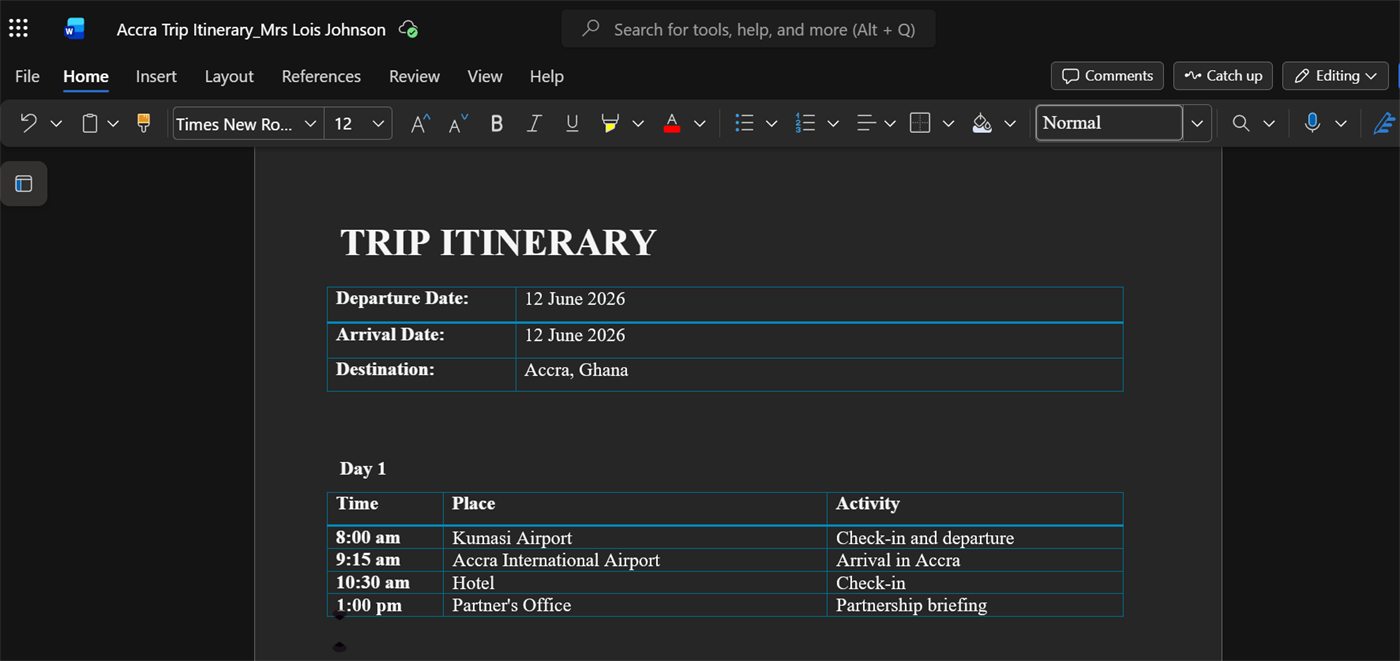Click the Undo arrow icon

(x=28, y=123)
